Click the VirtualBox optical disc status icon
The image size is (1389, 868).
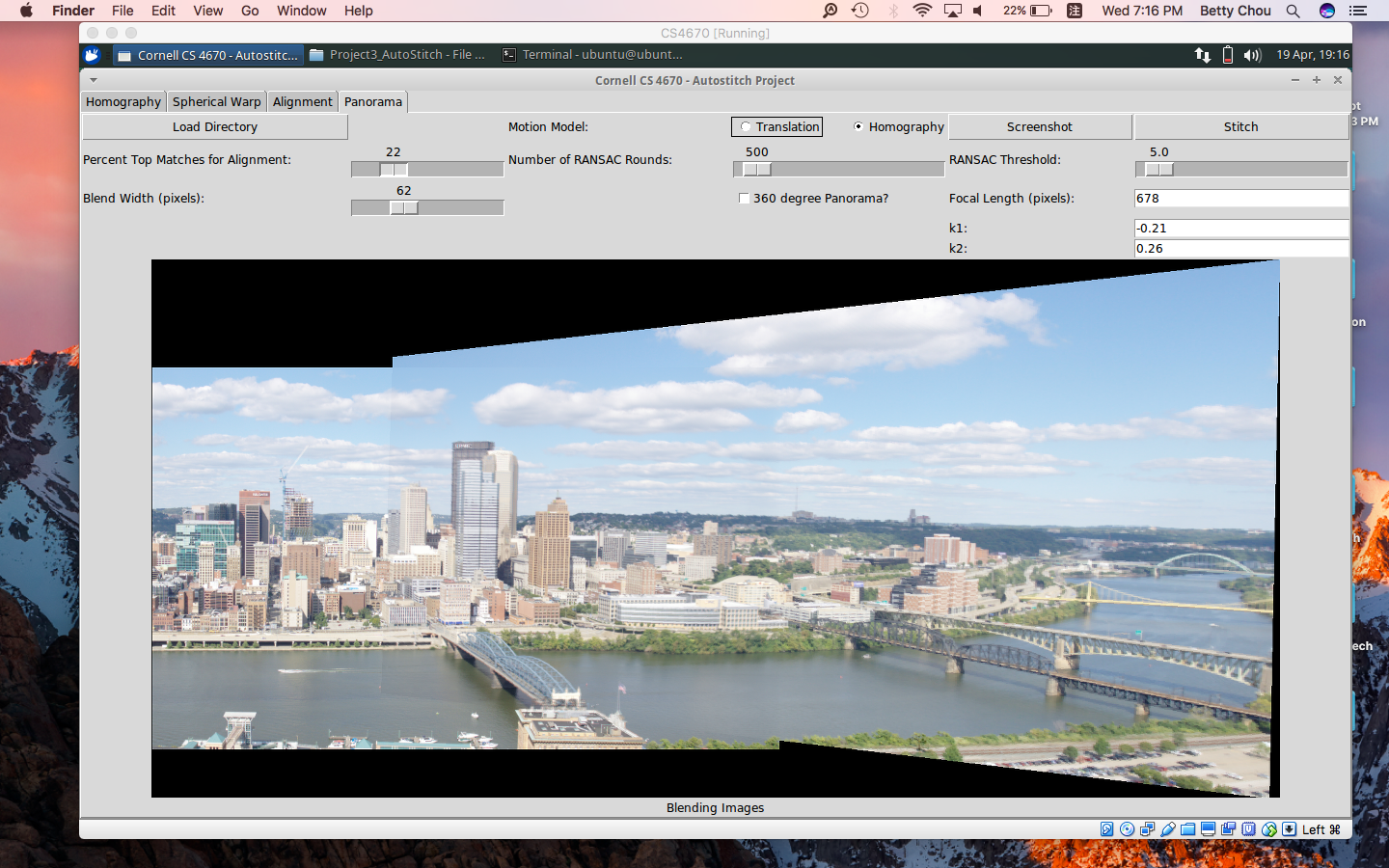1127,829
